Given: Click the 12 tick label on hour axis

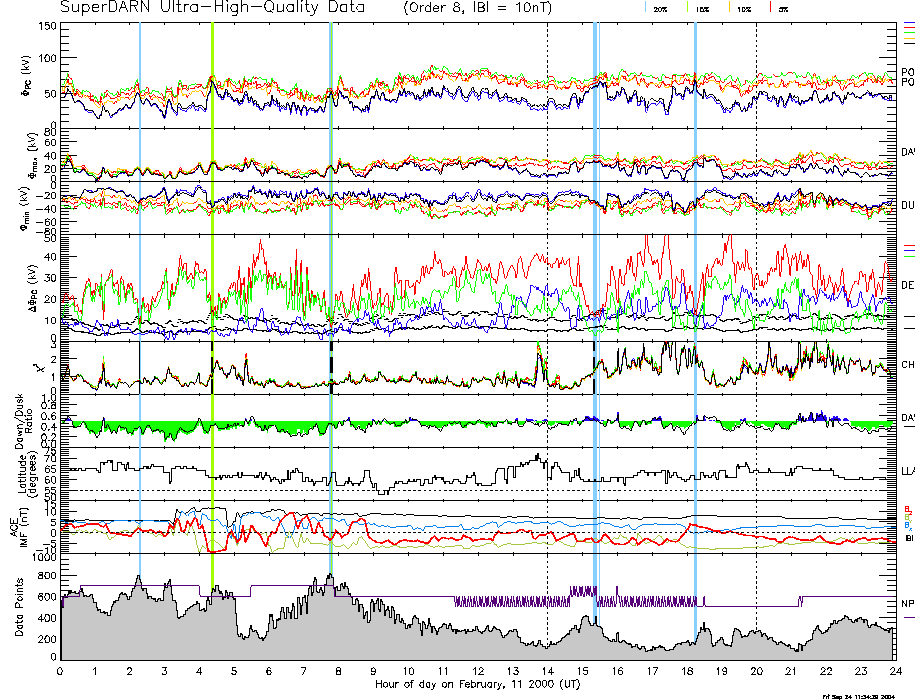Looking at the screenshot, I should point(478,670).
